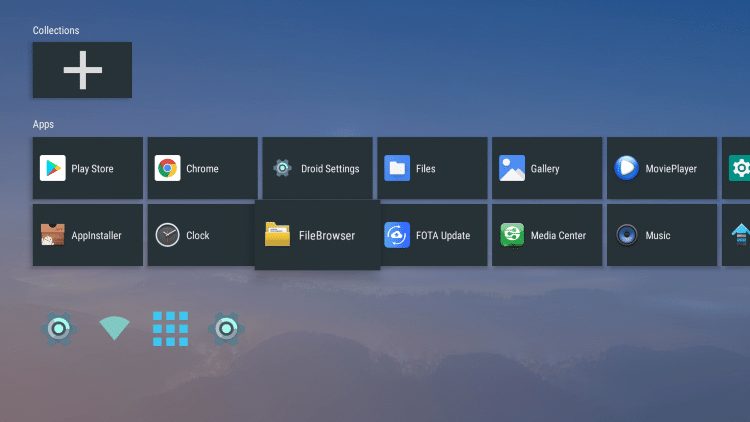The image size is (750, 422).
Task: Click the gear icon right of apps grid
Action: click(226, 329)
